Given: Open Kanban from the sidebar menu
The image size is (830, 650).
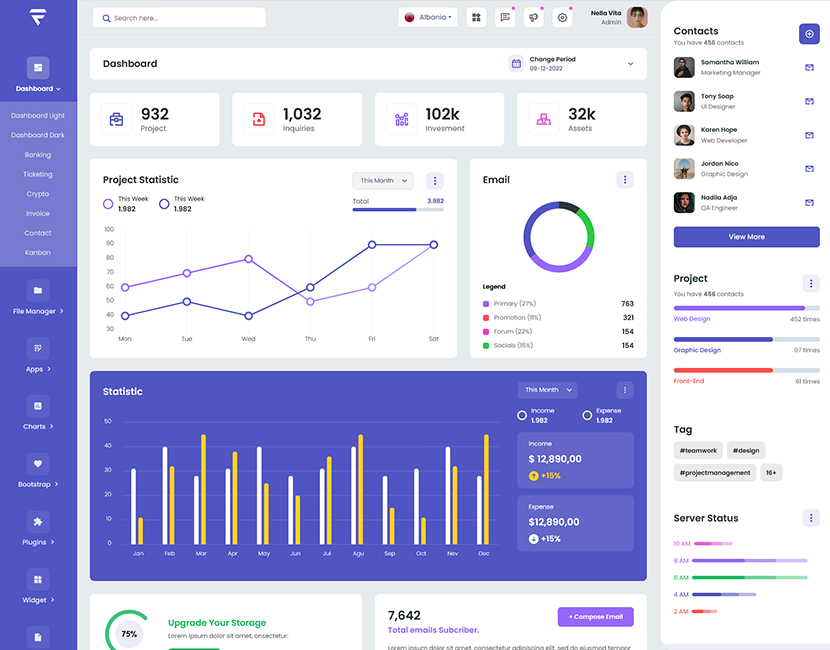Looking at the screenshot, I should [x=38, y=252].
